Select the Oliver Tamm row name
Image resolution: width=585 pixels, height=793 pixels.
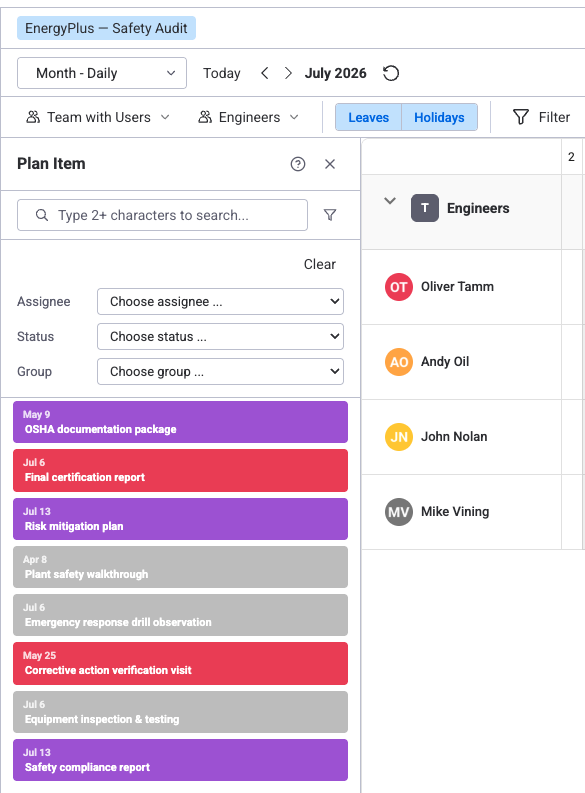(457, 287)
